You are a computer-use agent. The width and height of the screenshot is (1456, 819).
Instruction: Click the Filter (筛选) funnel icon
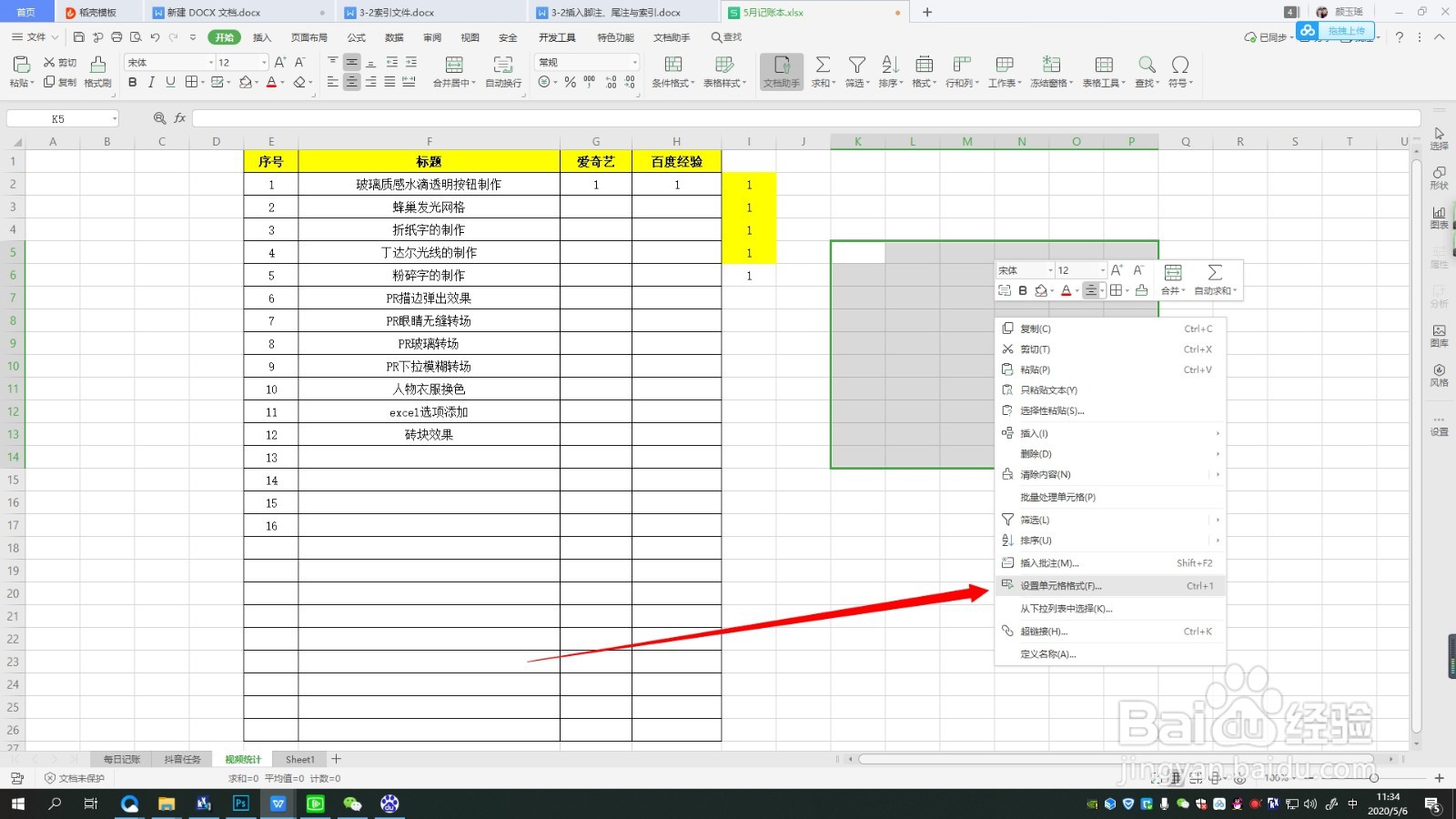point(857,65)
